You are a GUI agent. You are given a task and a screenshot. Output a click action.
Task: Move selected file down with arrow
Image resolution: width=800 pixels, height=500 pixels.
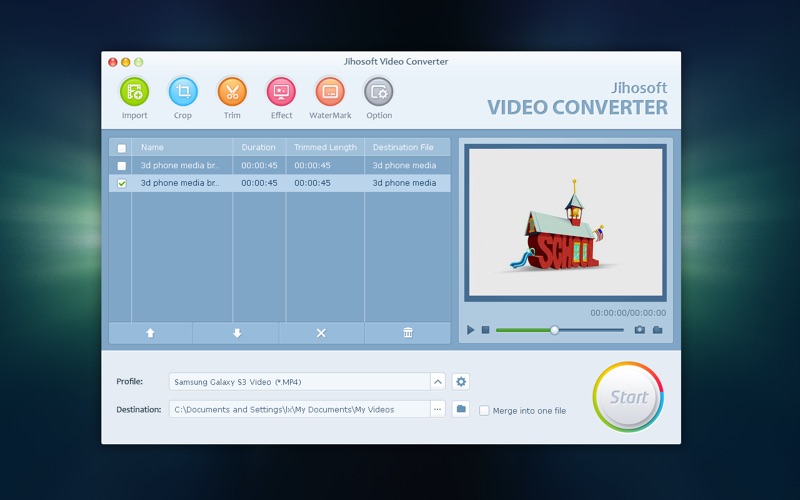tap(237, 333)
